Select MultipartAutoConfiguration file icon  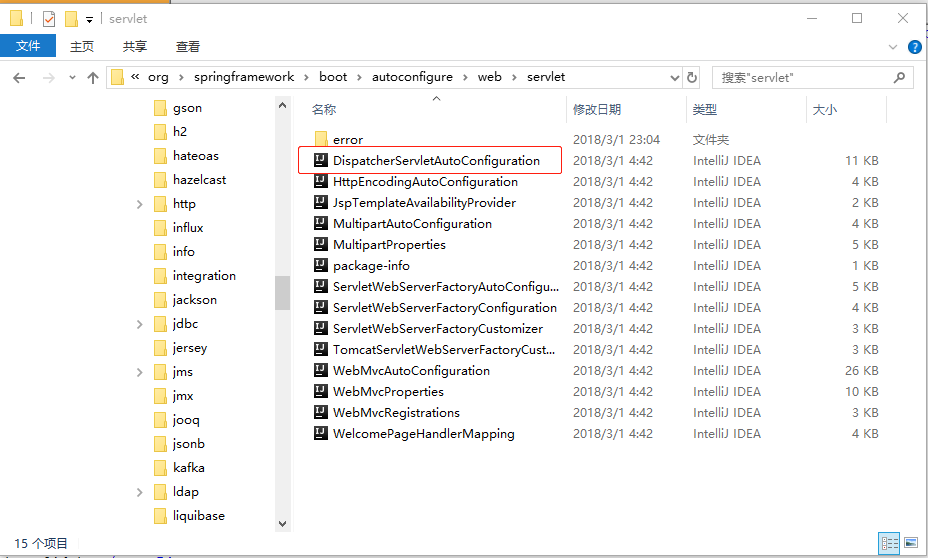click(320, 223)
